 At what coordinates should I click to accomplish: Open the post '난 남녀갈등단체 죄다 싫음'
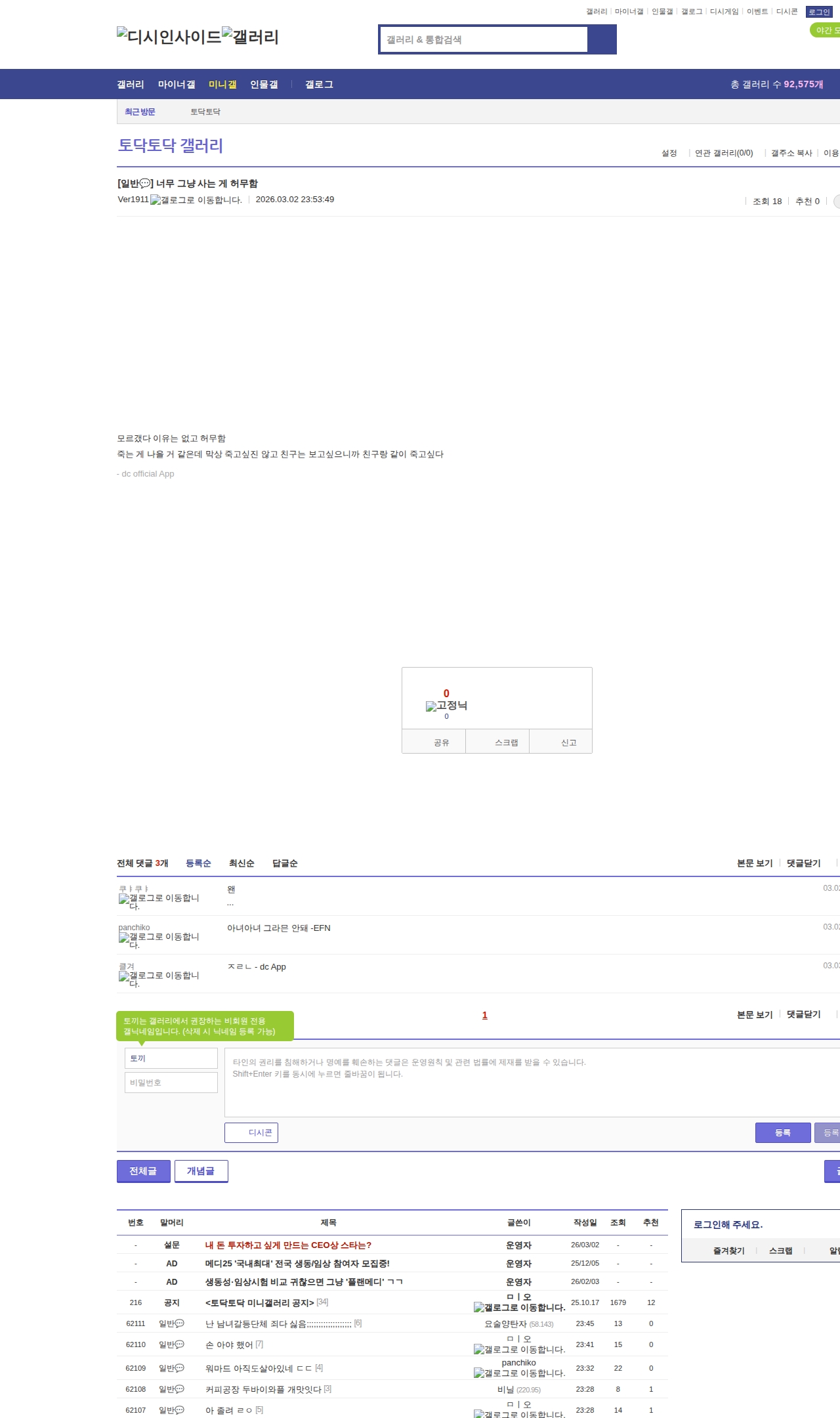click(x=279, y=1323)
